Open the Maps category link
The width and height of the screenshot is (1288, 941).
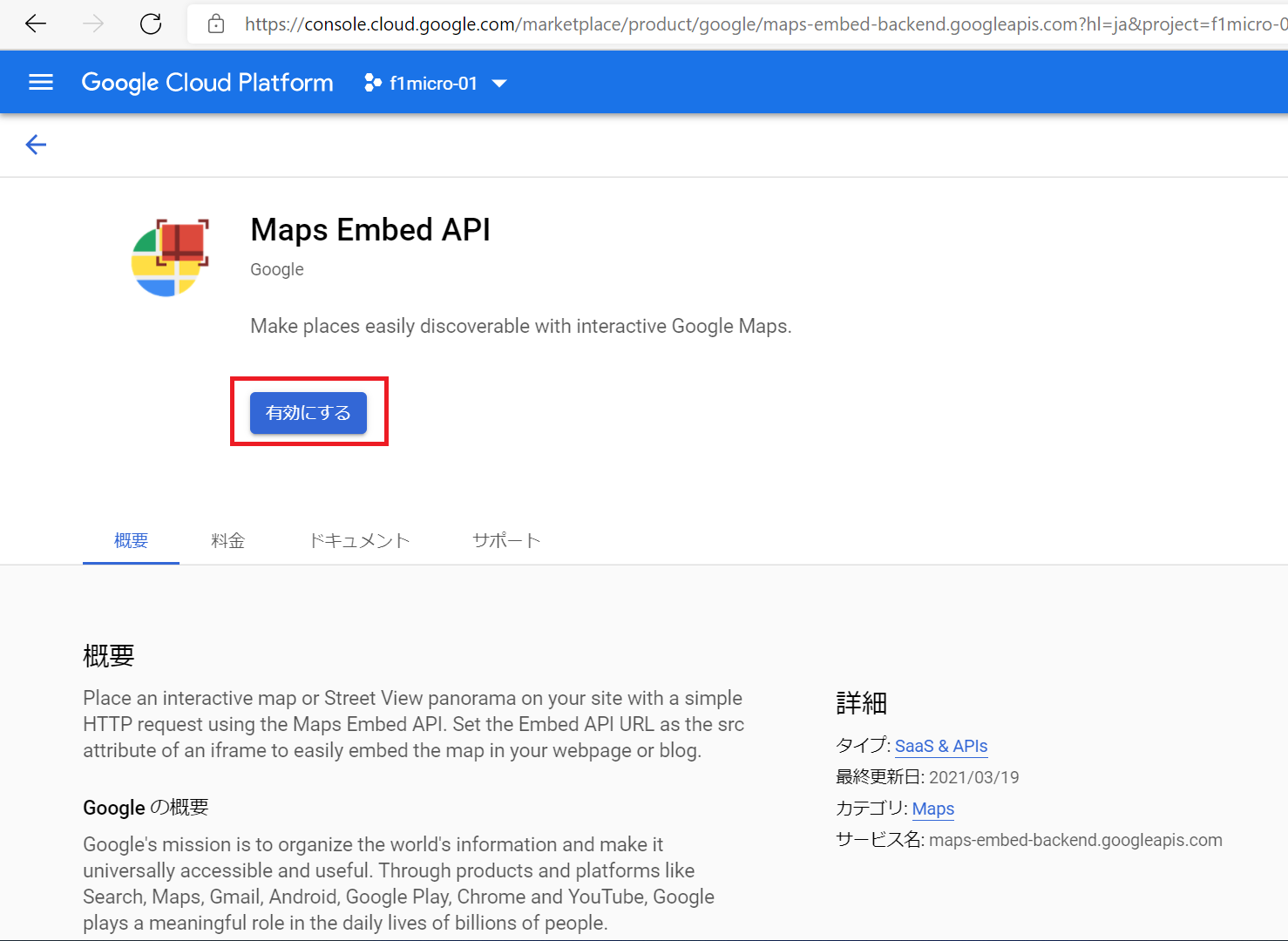point(933,809)
